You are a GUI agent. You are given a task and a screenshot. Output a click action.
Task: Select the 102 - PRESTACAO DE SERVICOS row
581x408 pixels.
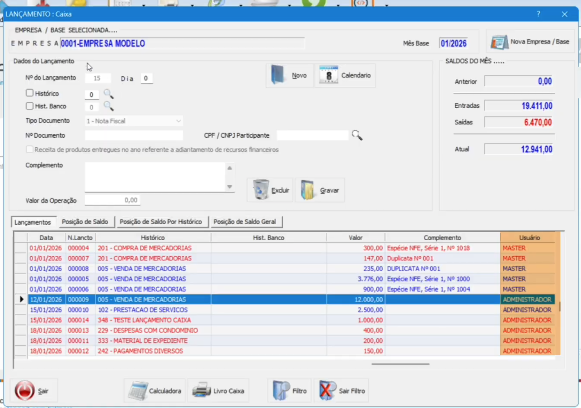[x=291, y=310]
